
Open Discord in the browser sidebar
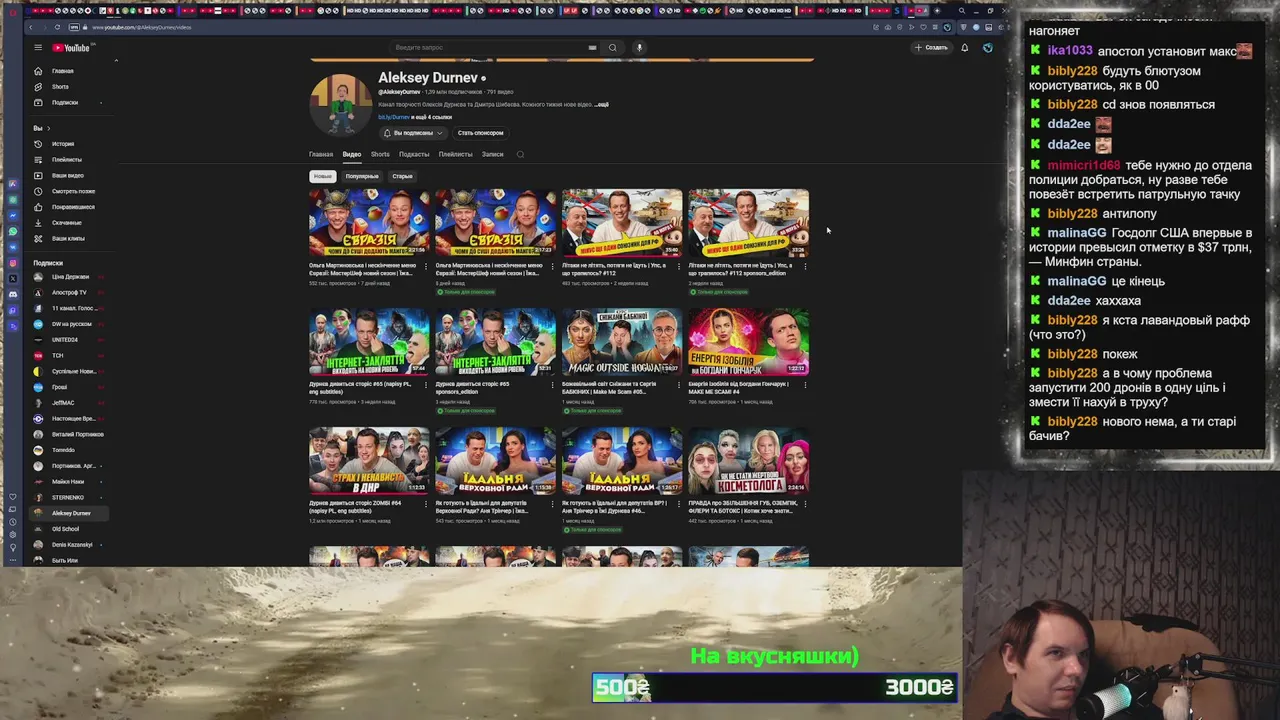coord(13,295)
